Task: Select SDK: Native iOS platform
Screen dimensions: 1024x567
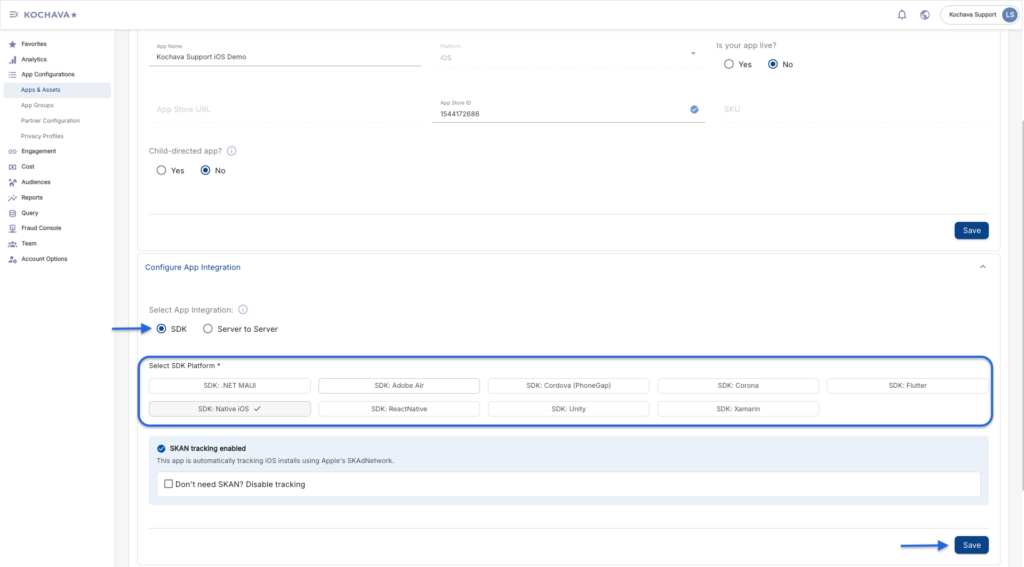Action: coord(230,409)
